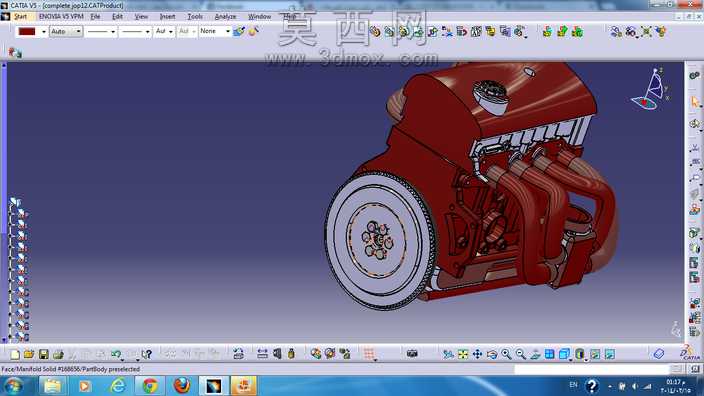
Task: Click the What's This help cursor icon
Action: [x=146, y=354]
